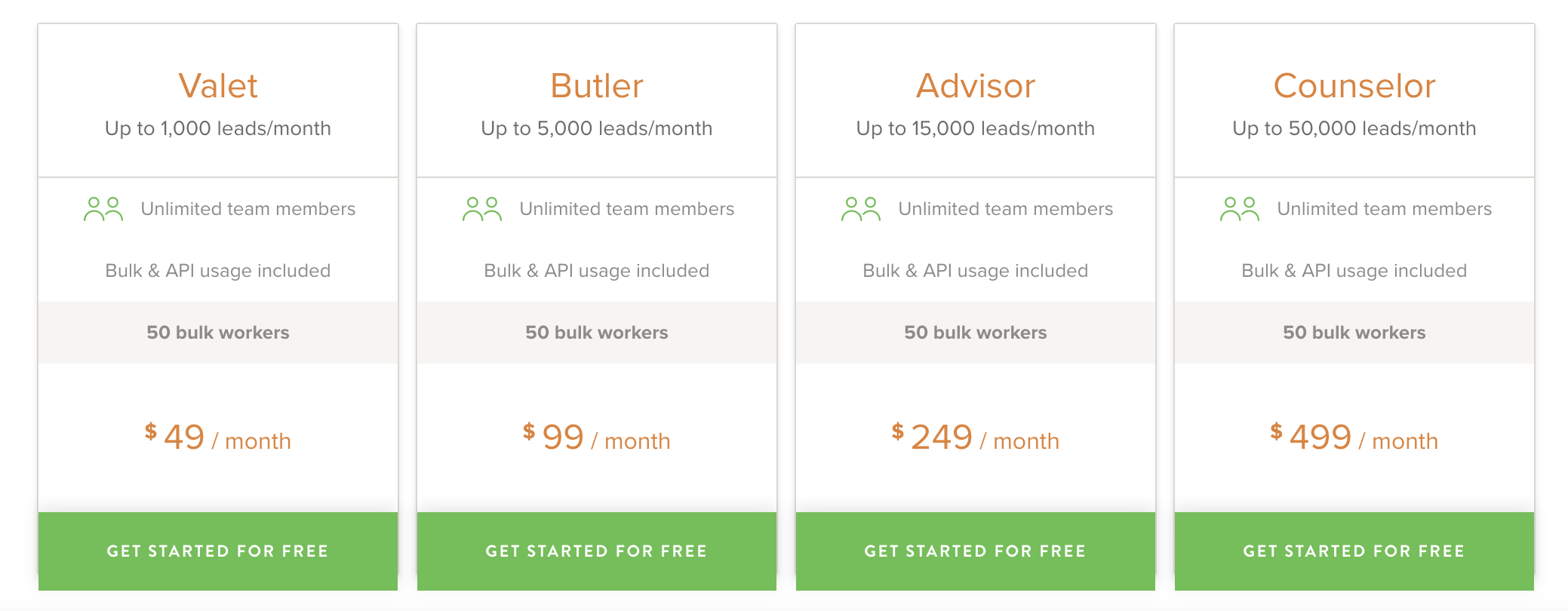Select the Butler plan title
Image resolution: width=1568 pixels, height=611 pixels.
[x=597, y=86]
